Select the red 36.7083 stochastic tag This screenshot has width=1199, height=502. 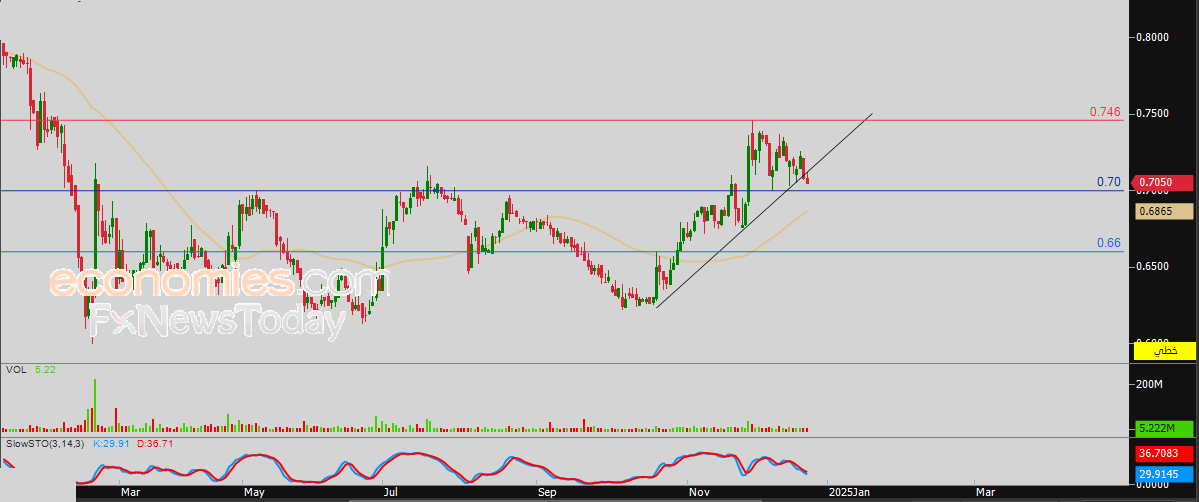[x=1164, y=454]
